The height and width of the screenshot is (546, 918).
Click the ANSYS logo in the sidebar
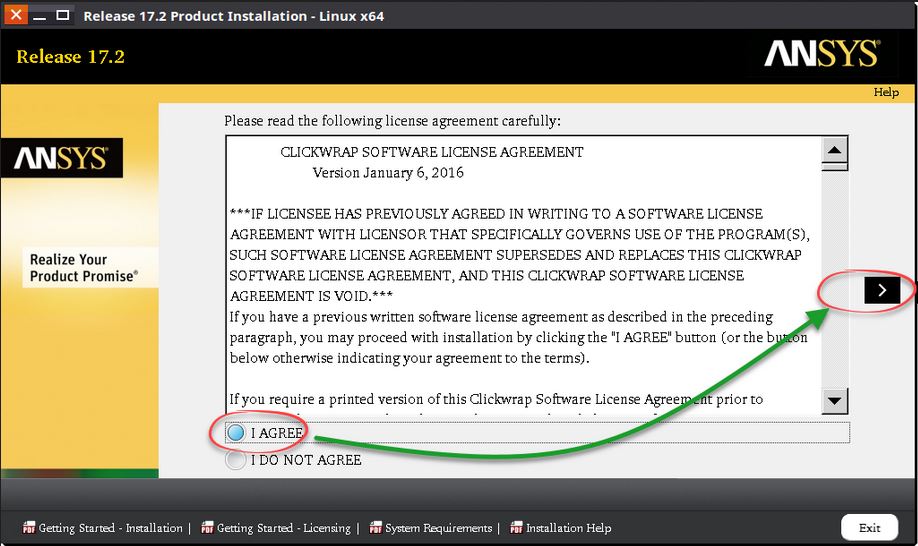click(x=61, y=158)
